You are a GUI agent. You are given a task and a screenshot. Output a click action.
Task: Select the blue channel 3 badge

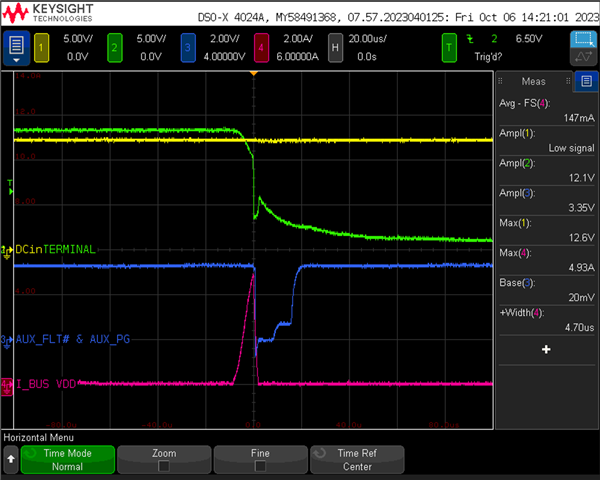(x=188, y=48)
